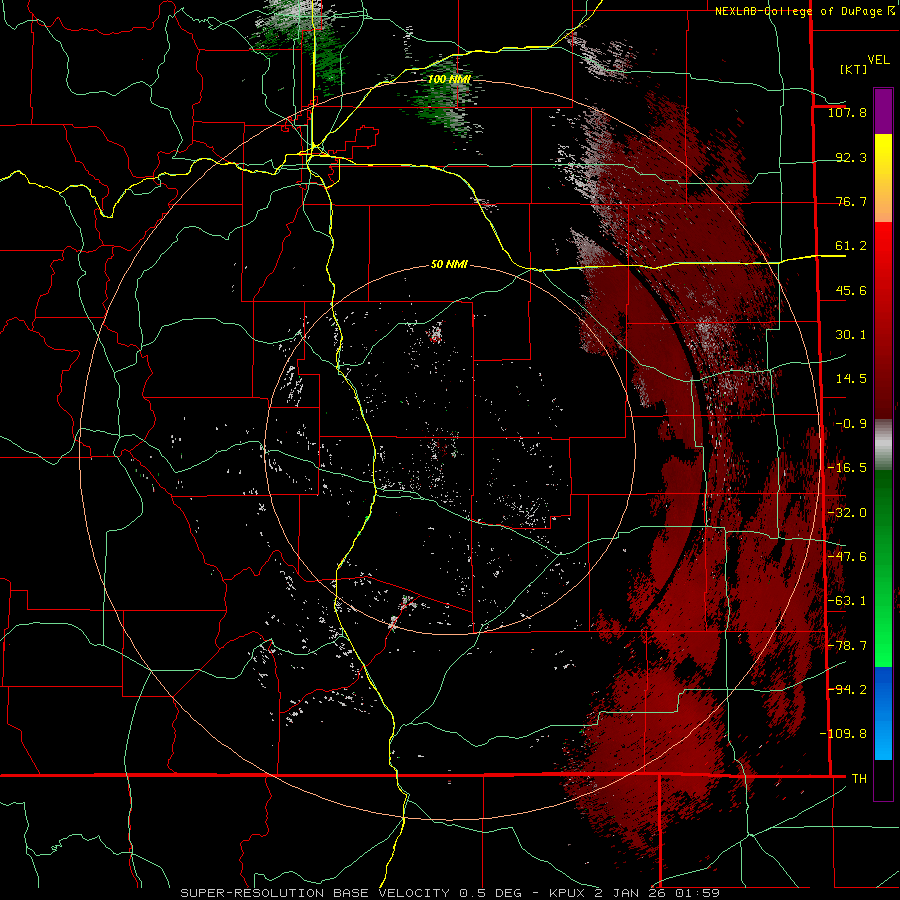900x900 pixels.
Task: Select the 76.7 legend value
Action: tap(851, 201)
